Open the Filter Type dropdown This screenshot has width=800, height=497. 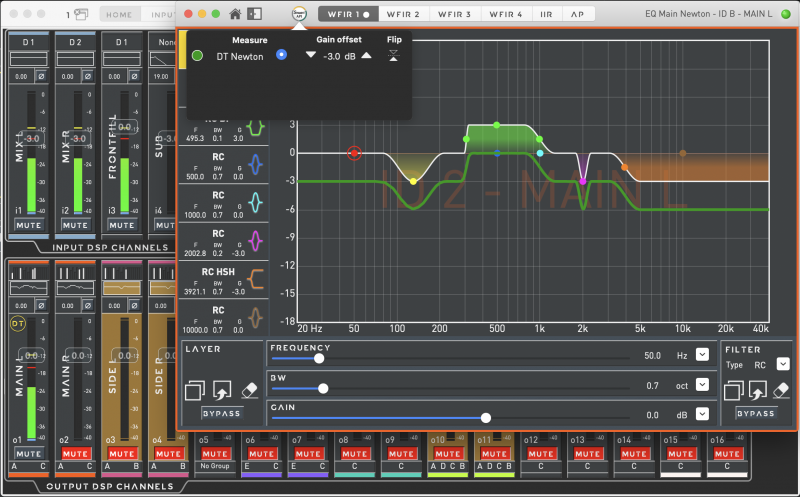782,364
